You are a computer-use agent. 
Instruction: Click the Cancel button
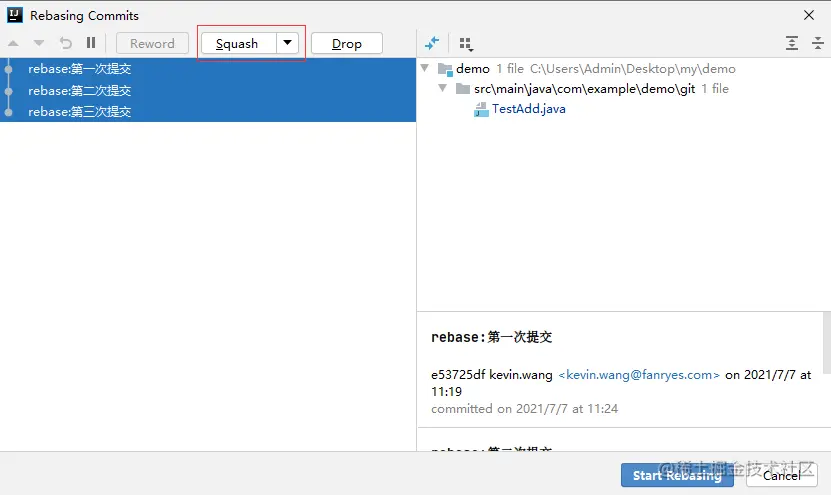point(782,475)
